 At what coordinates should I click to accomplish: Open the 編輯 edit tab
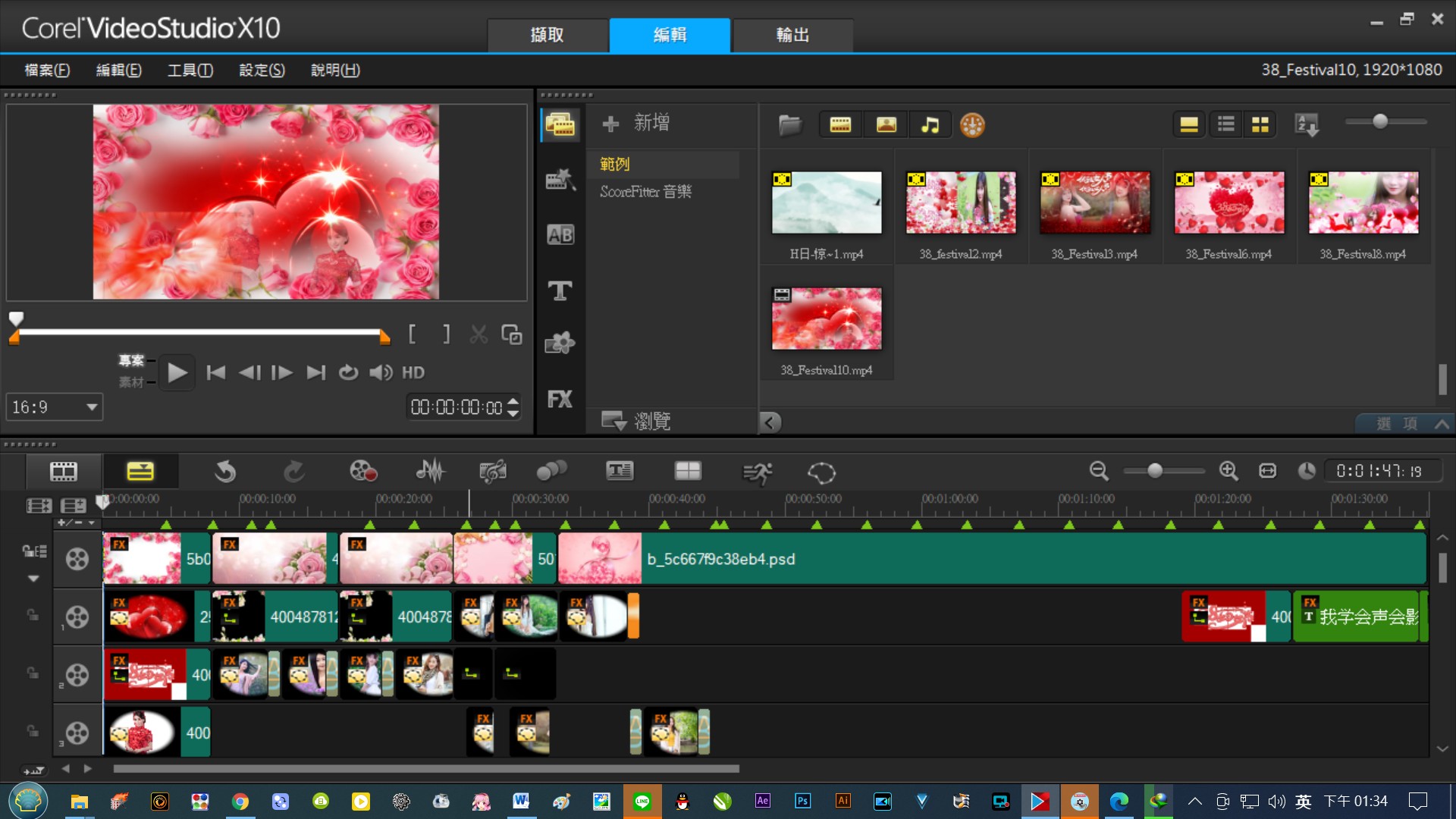[x=670, y=35]
